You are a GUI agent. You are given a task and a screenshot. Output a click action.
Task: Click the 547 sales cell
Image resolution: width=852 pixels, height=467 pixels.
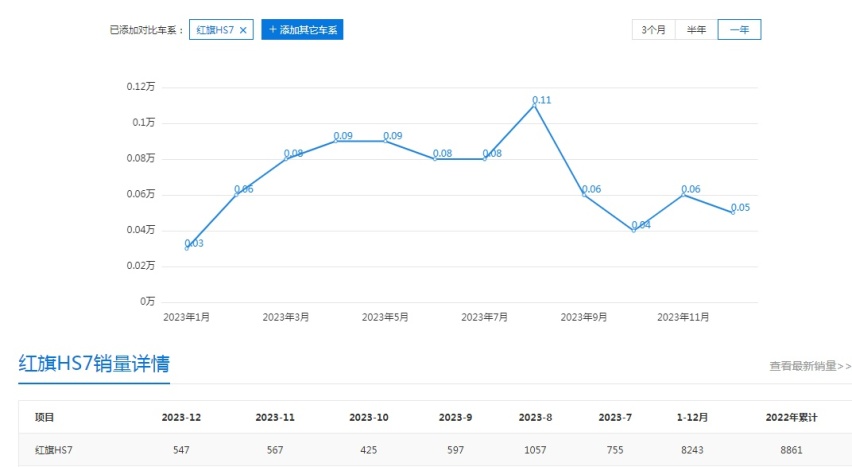181,450
